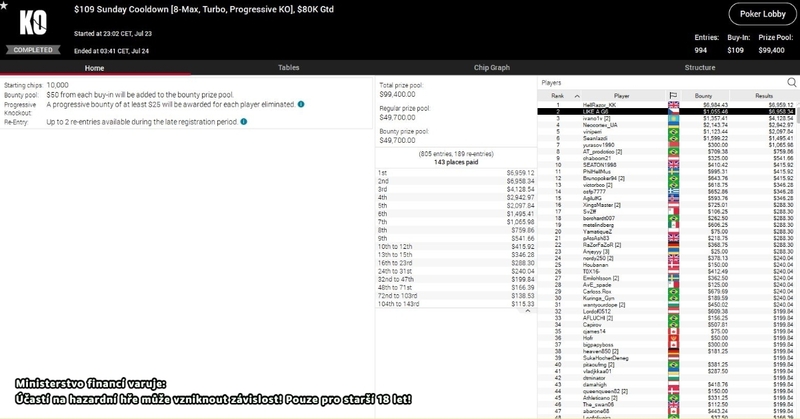Viewport: 800px width, 419px height.
Task: Click the Poker Lobby button
Action: 762,14
